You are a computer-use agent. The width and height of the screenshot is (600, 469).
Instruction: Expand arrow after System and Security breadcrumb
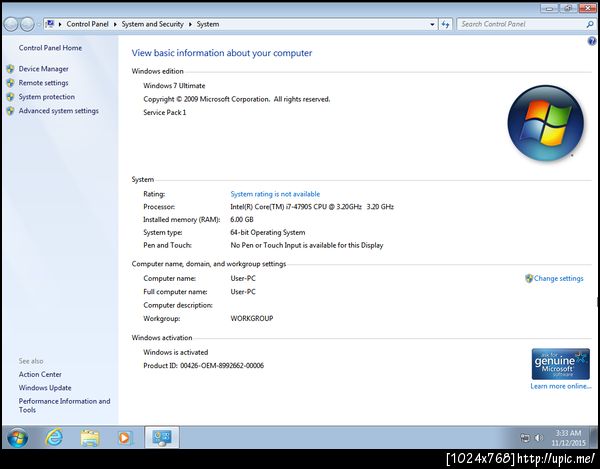pyautogui.click(x=190, y=24)
